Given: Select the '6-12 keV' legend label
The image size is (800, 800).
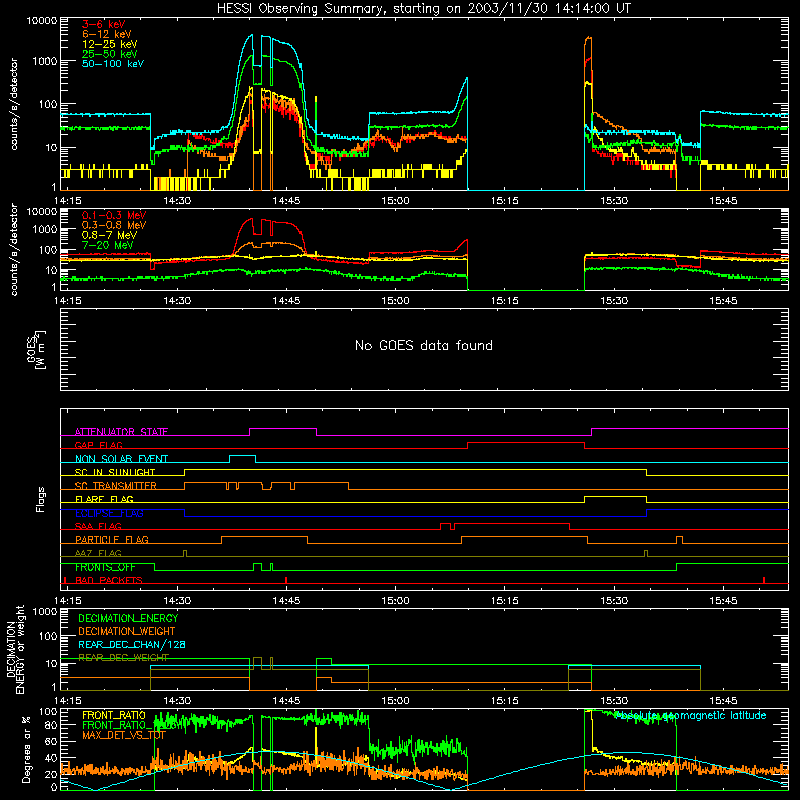Looking at the screenshot, I should (x=107, y=34).
